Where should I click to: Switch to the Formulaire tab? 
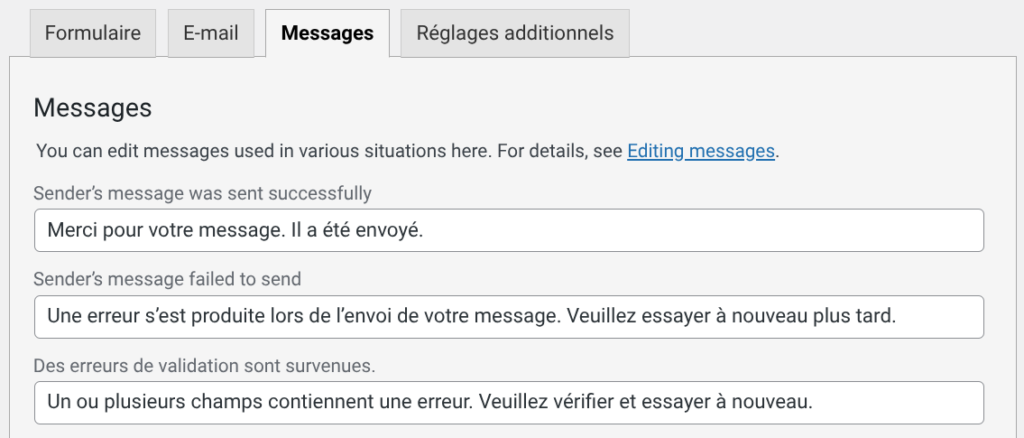(93, 33)
